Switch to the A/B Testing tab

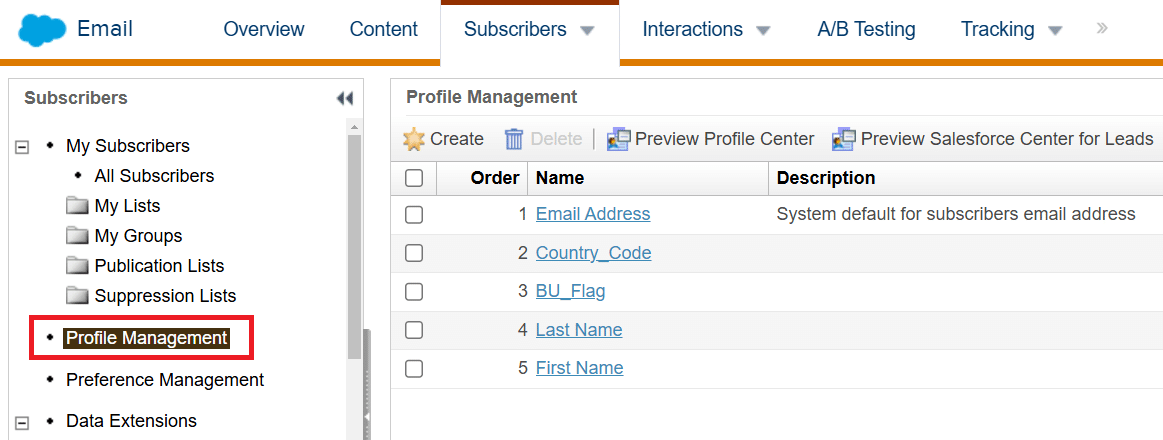[866, 29]
